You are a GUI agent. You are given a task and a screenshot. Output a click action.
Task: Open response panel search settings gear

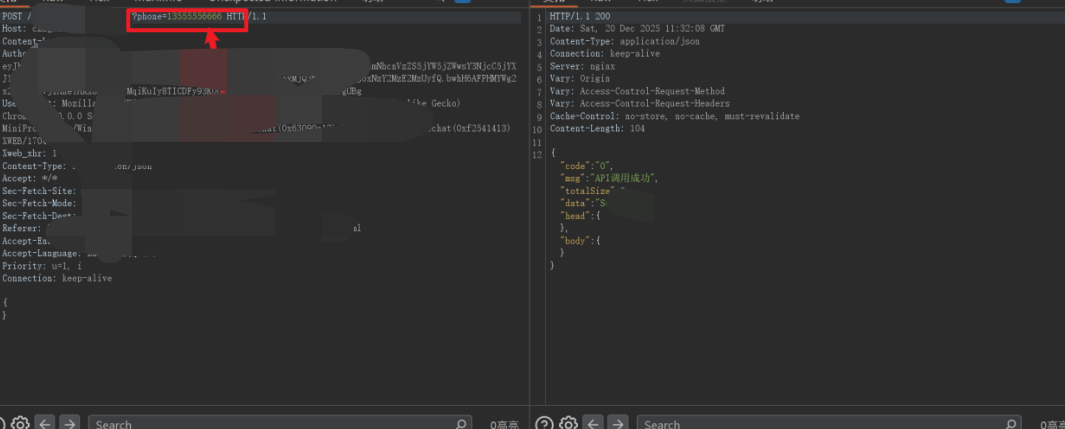tap(568, 424)
